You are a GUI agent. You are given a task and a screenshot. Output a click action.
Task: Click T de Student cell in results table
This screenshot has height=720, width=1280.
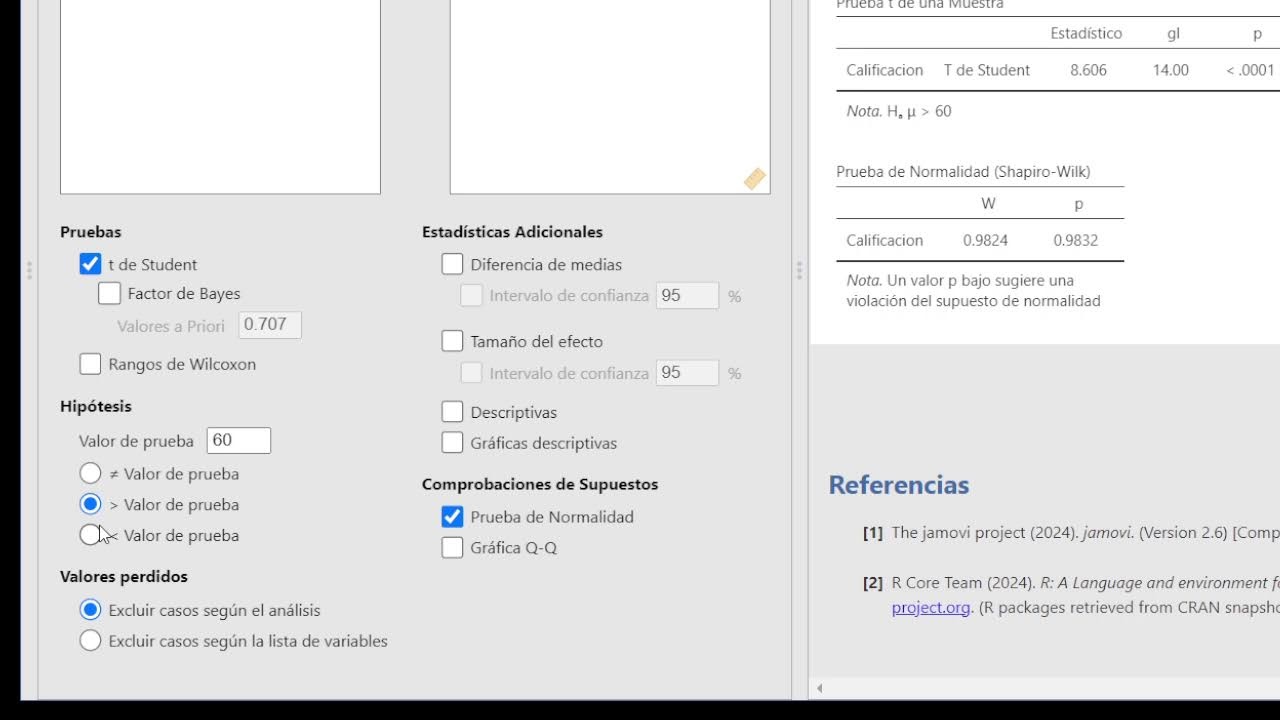[x=987, y=70]
